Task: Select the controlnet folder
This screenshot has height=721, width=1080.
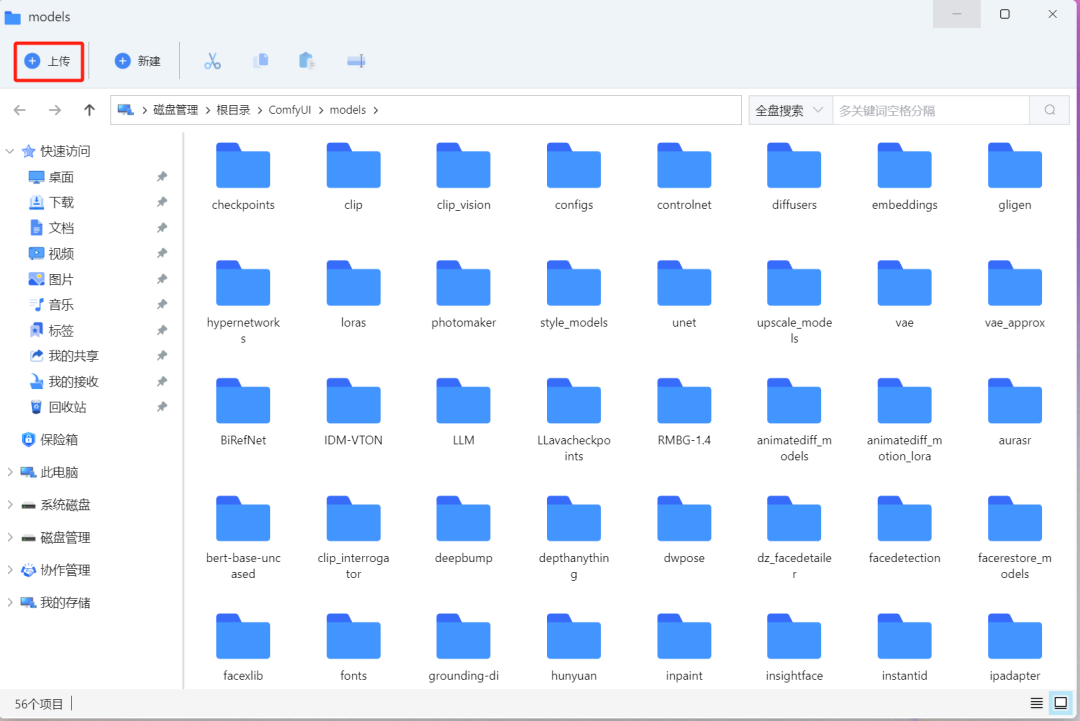Action: [x=684, y=176]
